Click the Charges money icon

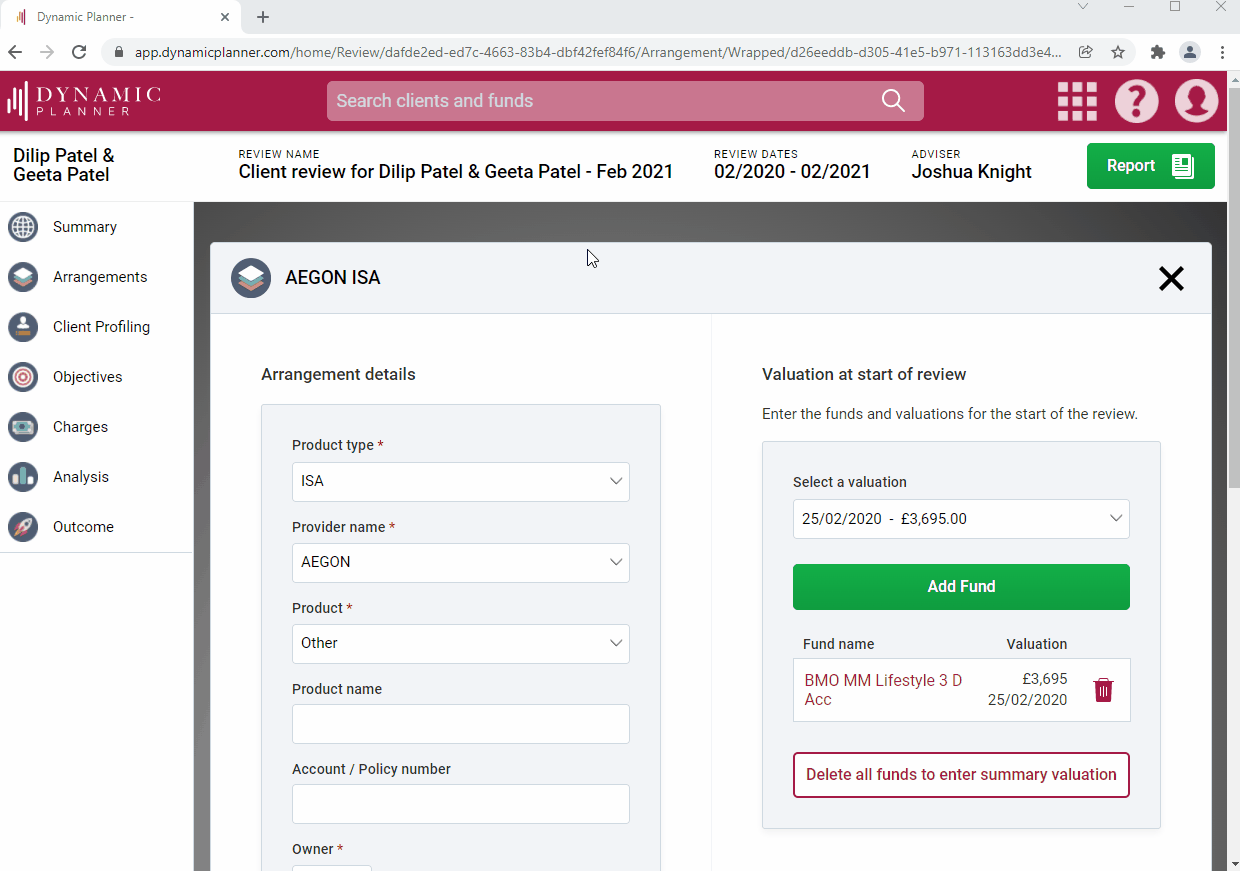23,427
